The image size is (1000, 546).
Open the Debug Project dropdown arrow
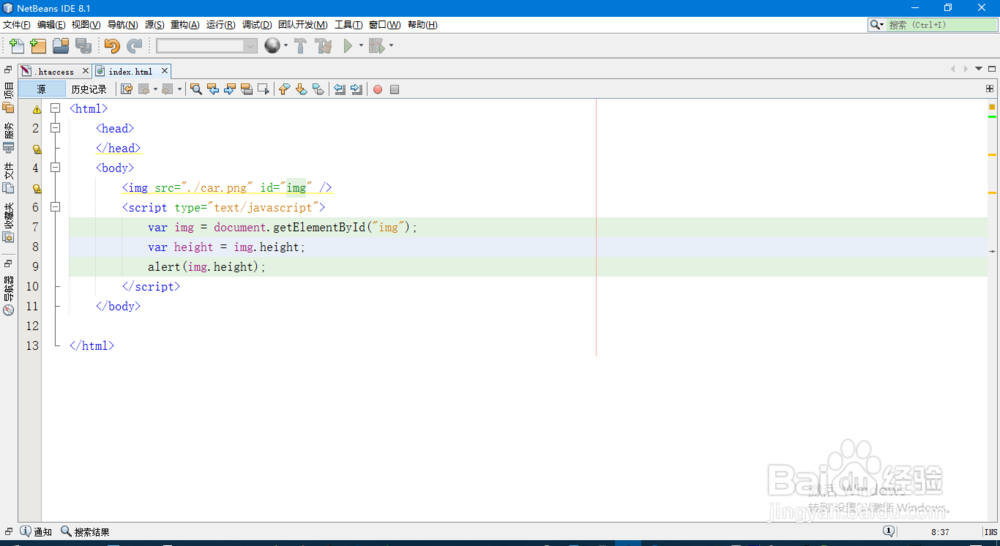(391, 46)
